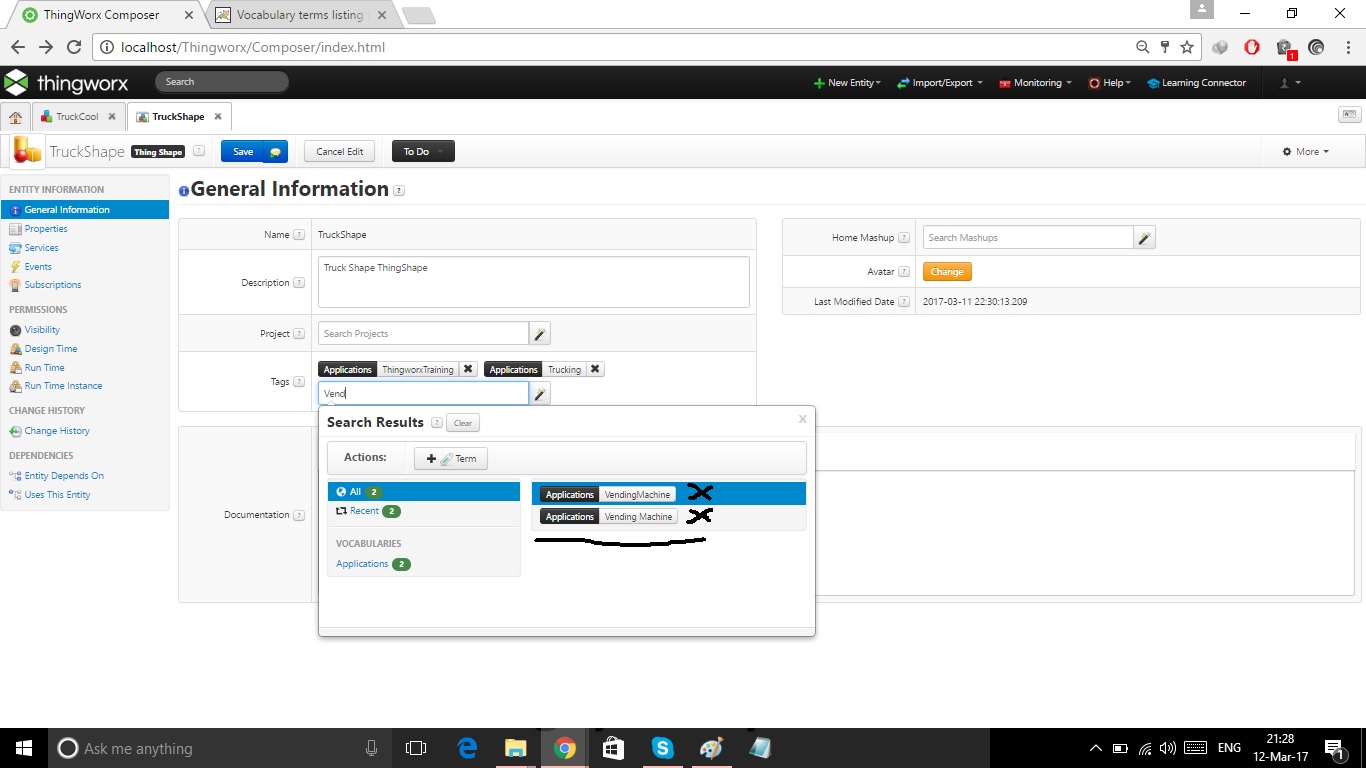Viewport: 1366px width, 768px height.
Task: Click the mashup picker wand icon
Action: coord(1145,238)
